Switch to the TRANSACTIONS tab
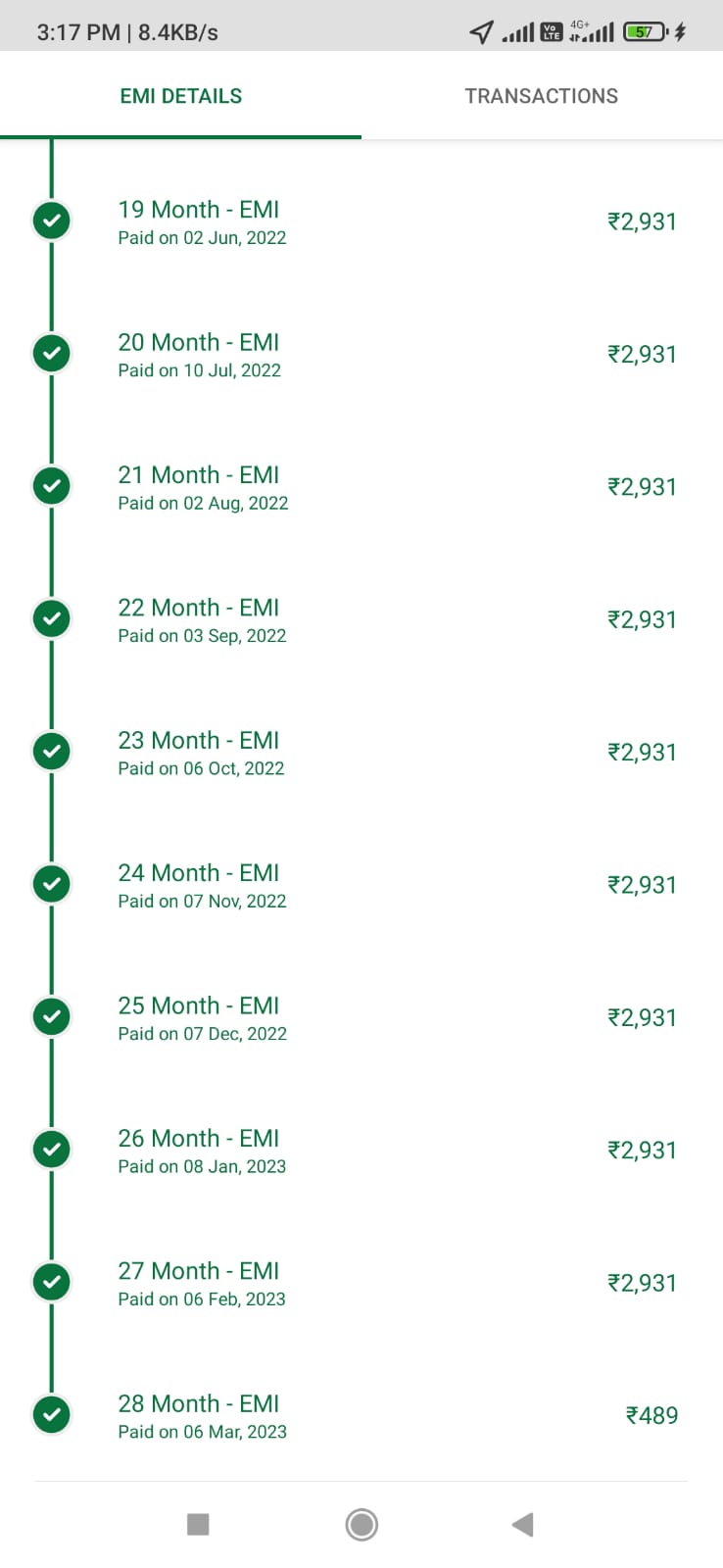 coord(542,95)
